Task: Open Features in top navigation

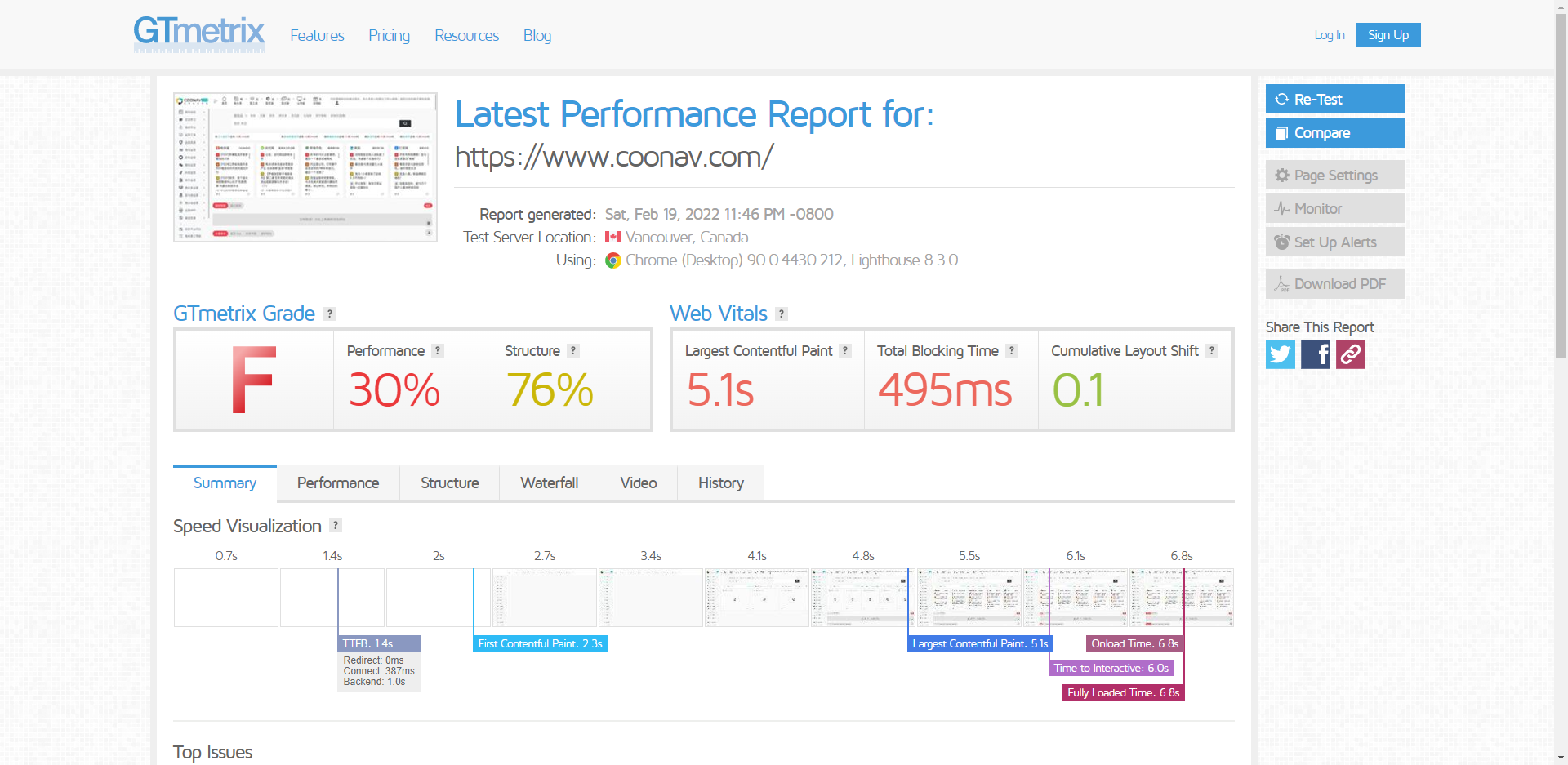Action: [317, 35]
